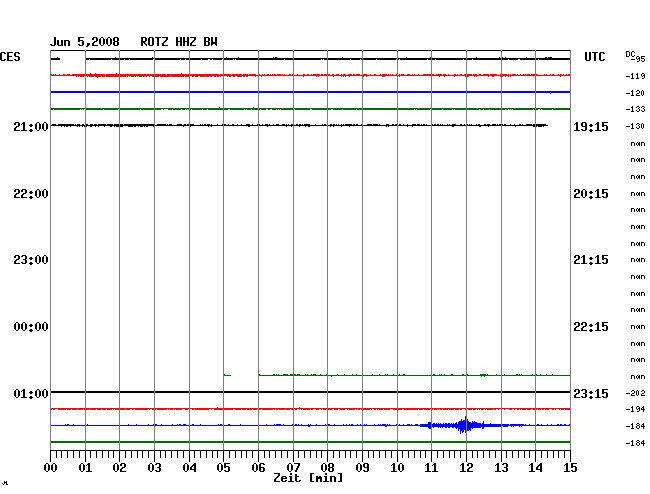Click minute tick label "02"
This screenshot has width=650, height=494.
click(119, 468)
